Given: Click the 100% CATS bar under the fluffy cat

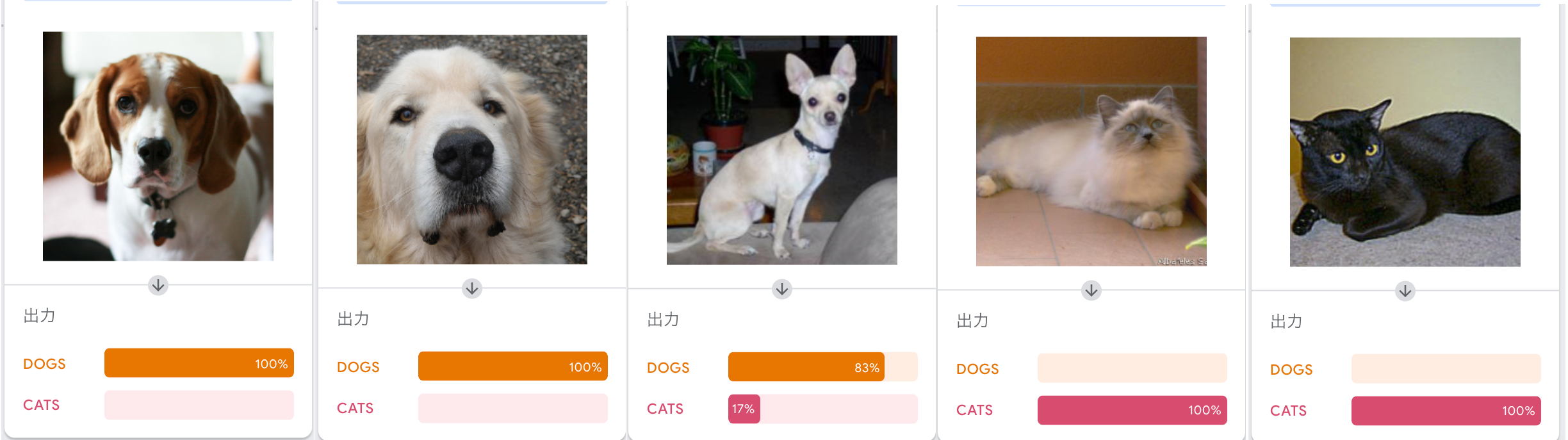Looking at the screenshot, I should click(x=1132, y=410).
